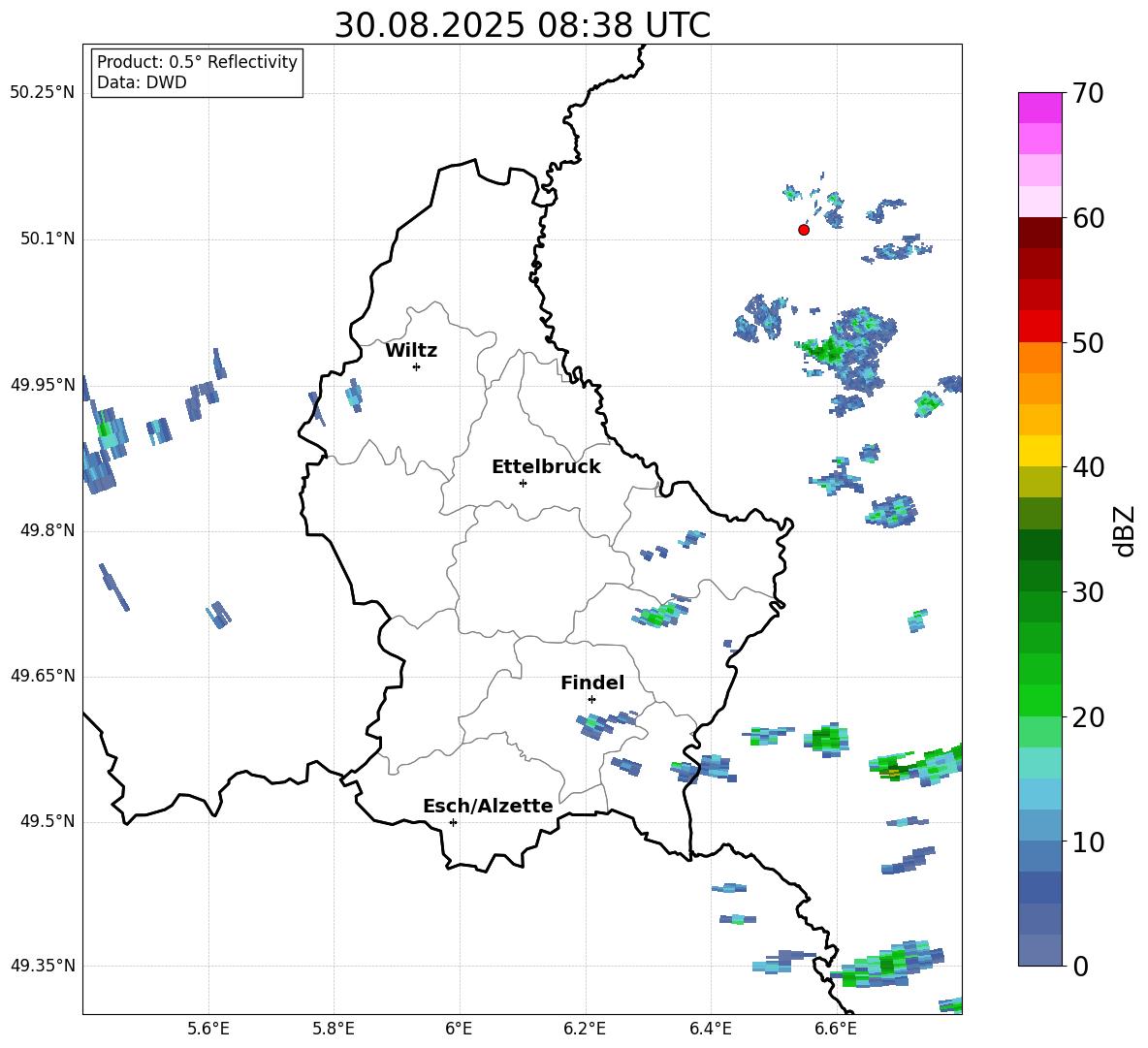
Task: Click the Wiltz location cross marker
Action: (x=417, y=366)
